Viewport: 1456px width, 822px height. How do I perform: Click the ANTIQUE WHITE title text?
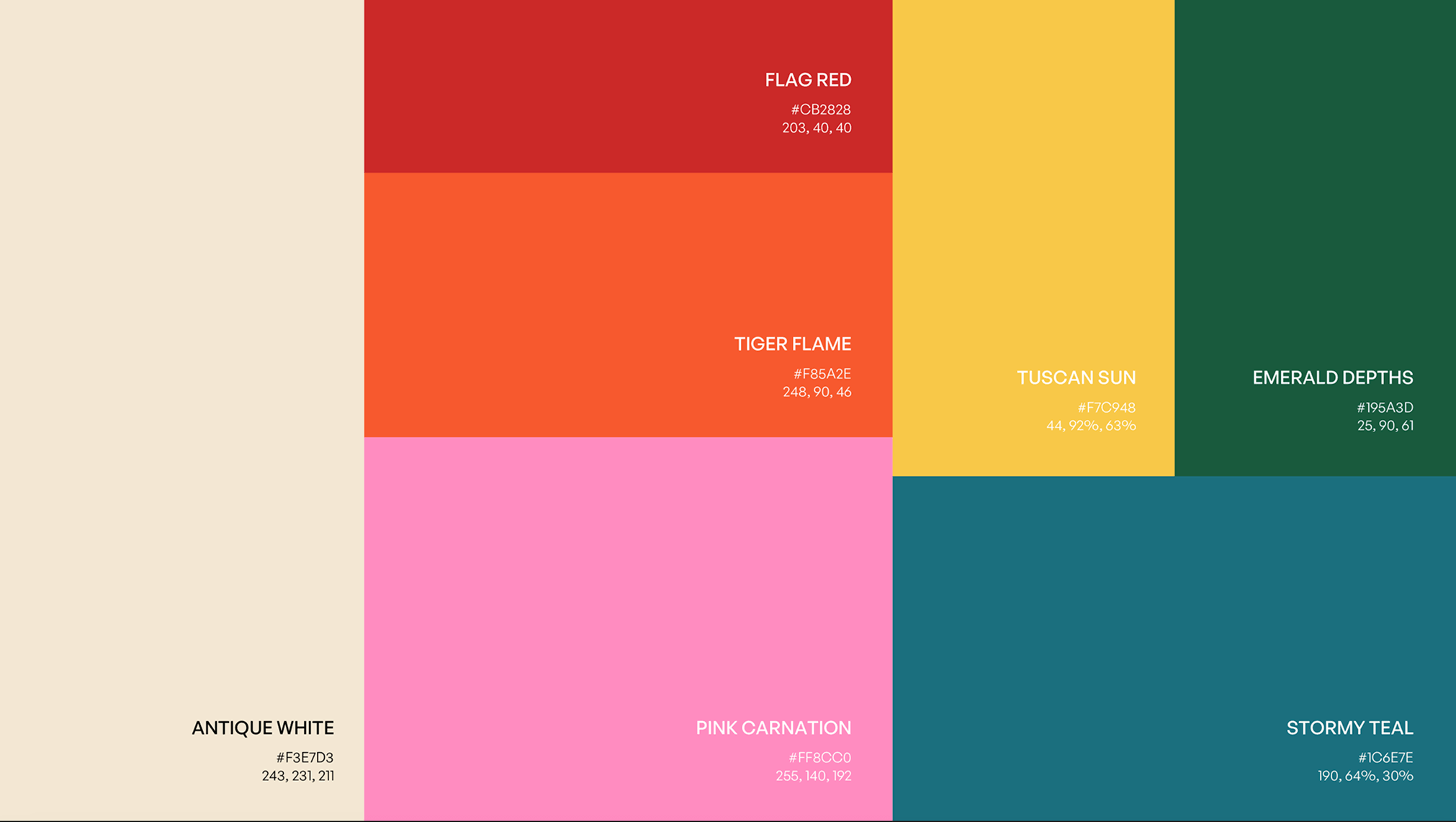pos(263,728)
